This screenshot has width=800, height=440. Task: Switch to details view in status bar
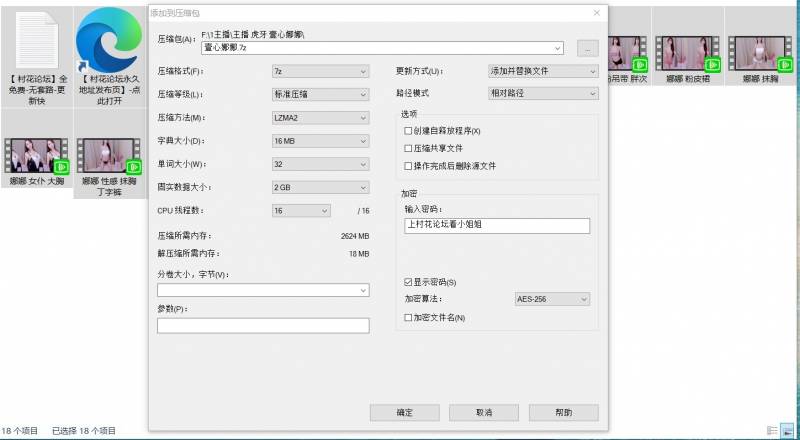772,430
